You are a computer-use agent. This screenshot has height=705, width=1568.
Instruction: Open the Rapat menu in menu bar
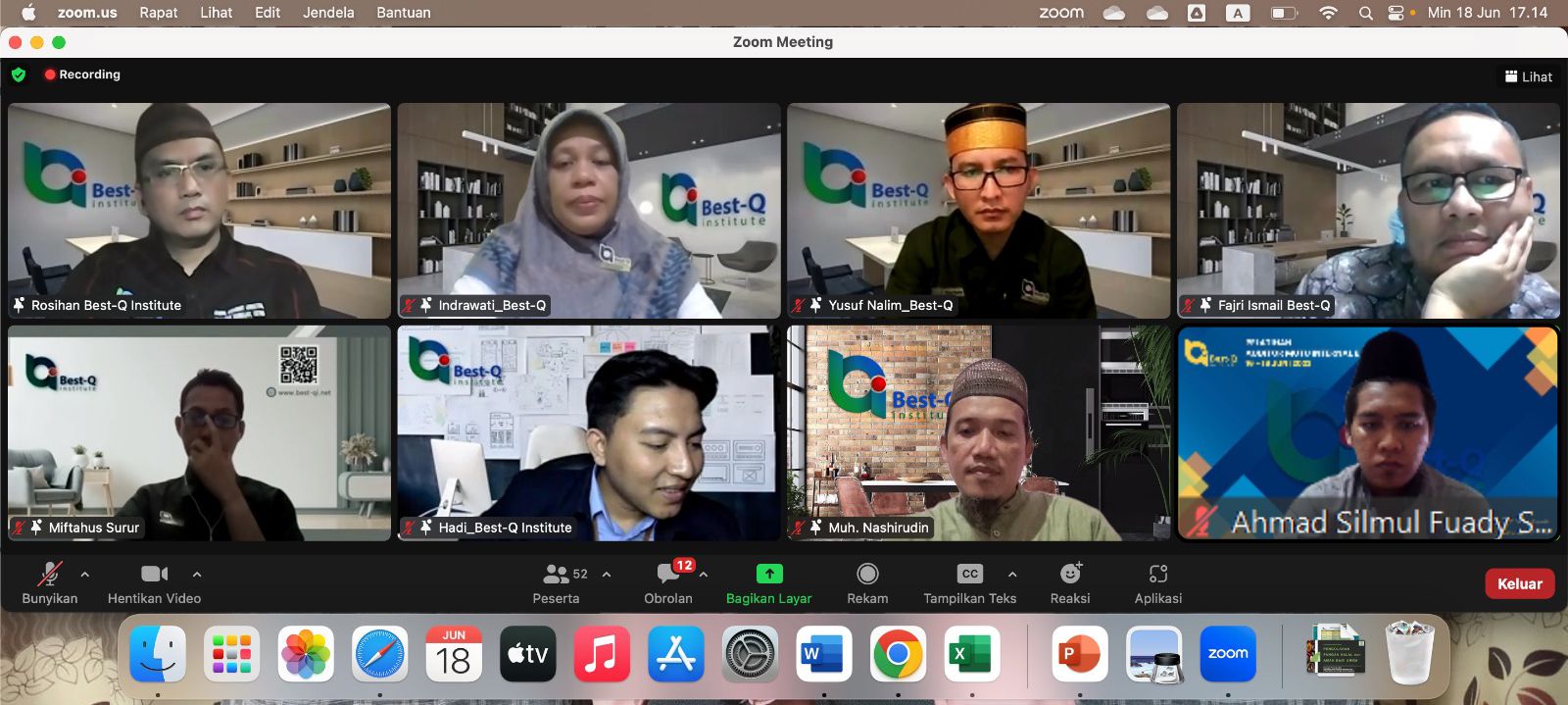[x=158, y=13]
